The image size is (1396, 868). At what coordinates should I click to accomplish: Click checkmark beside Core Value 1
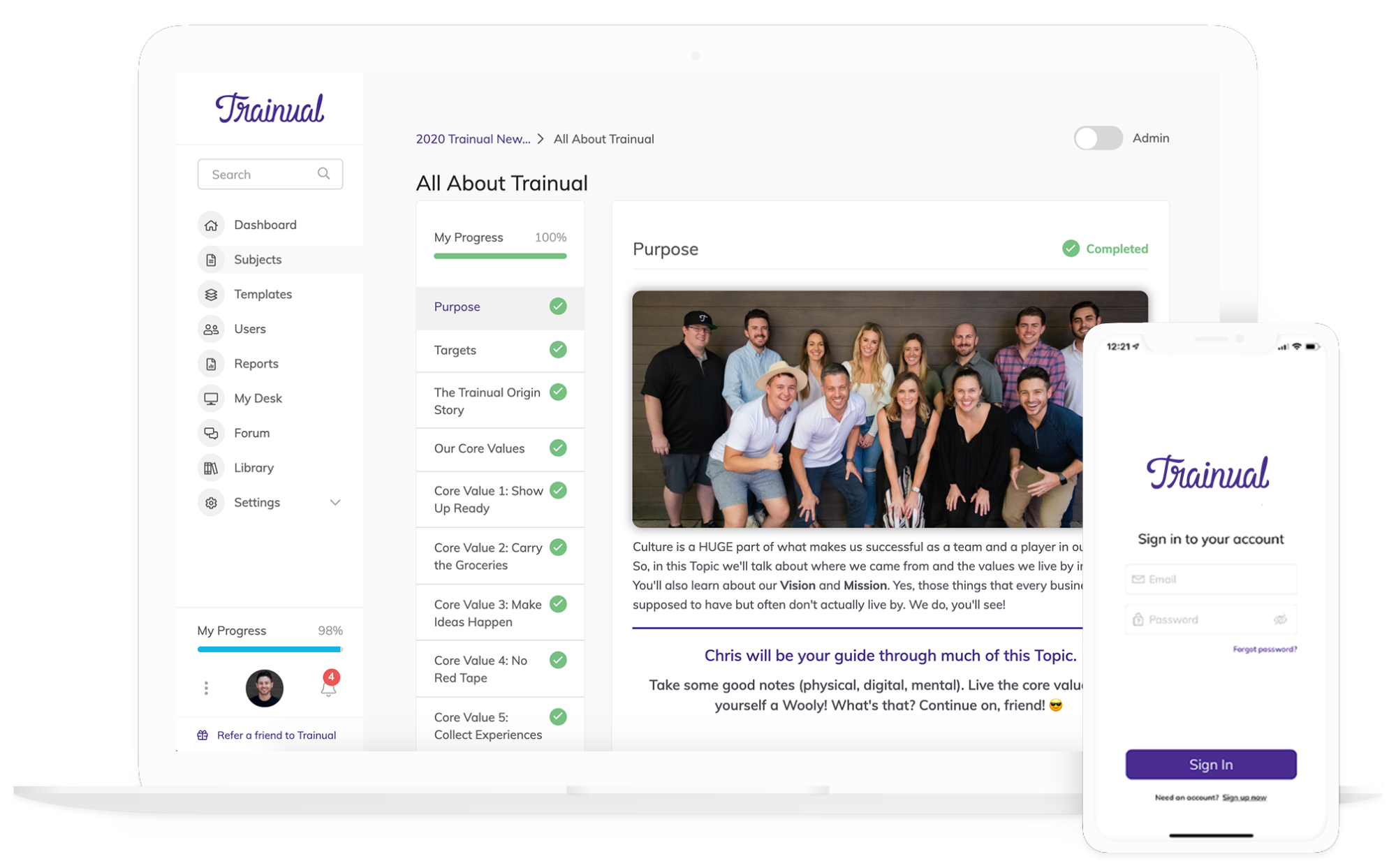tap(558, 490)
